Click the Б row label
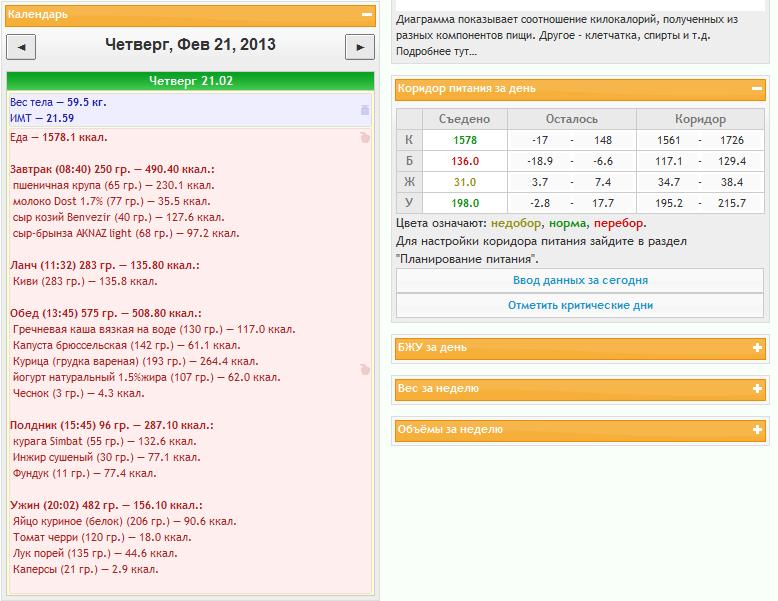The image size is (778, 601). (409, 161)
